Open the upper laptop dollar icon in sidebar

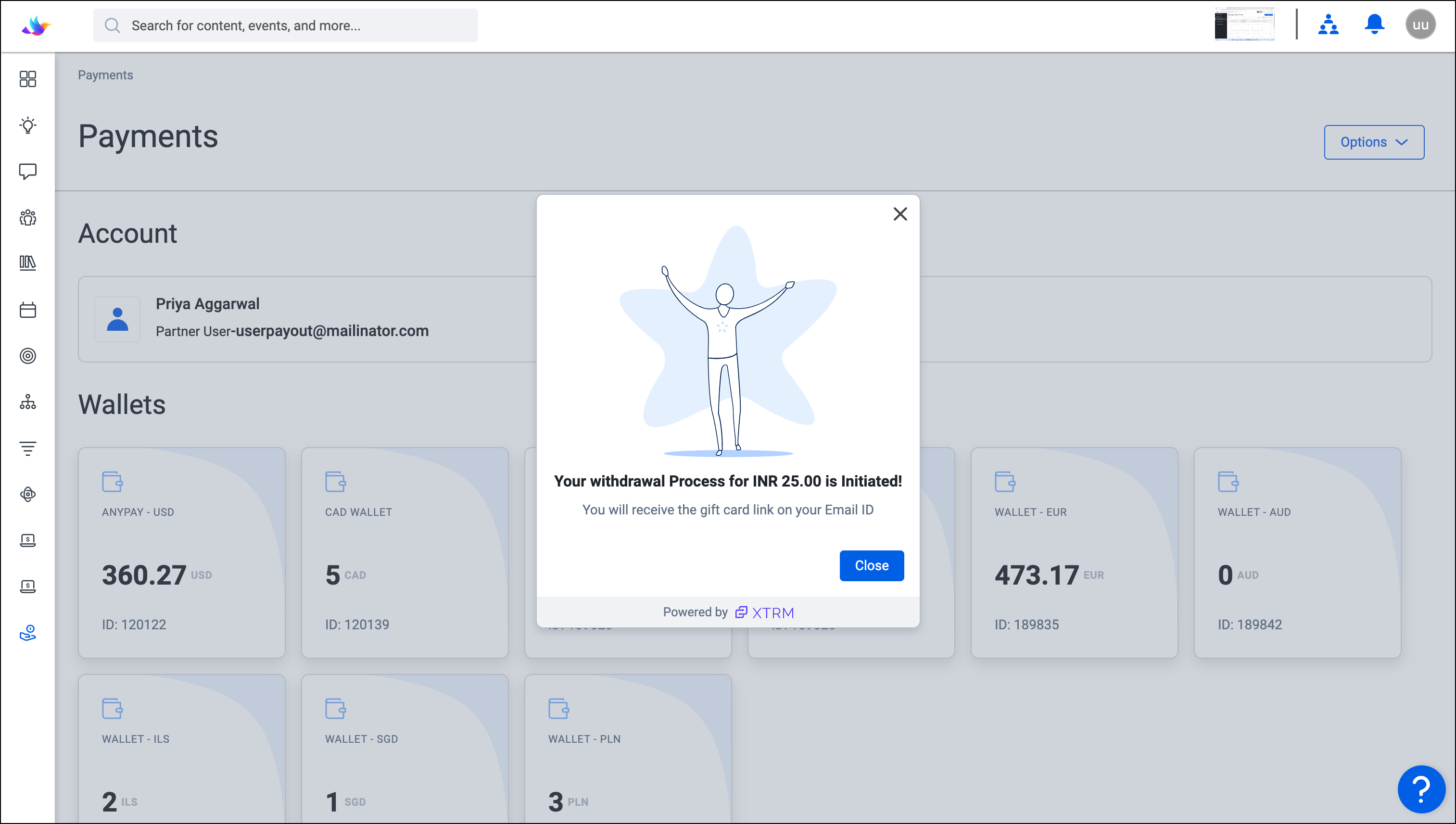point(28,540)
